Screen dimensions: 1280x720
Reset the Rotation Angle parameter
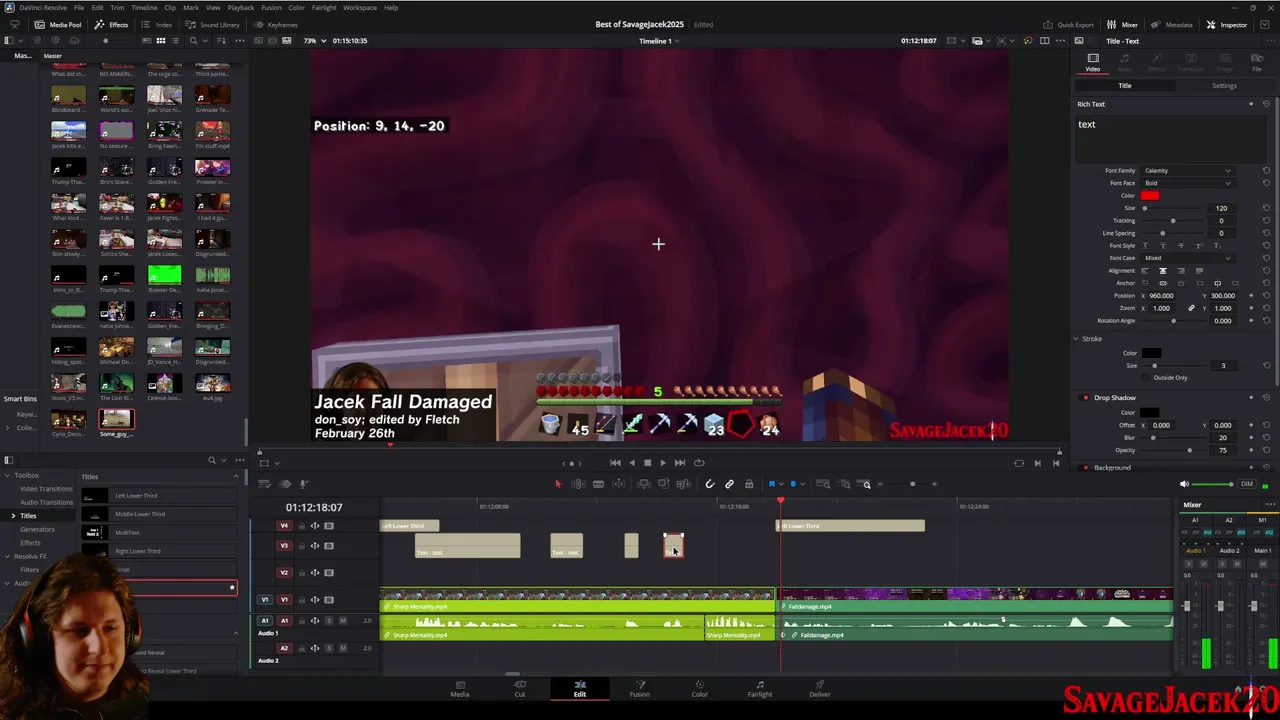click(1266, 321)
